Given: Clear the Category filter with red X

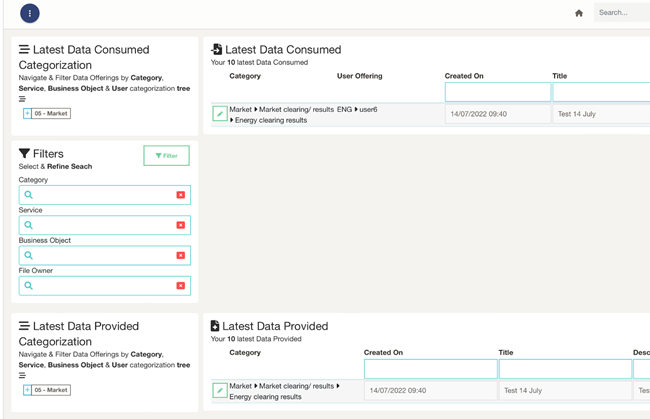Looking at the screenshot, I should [181, 195].
